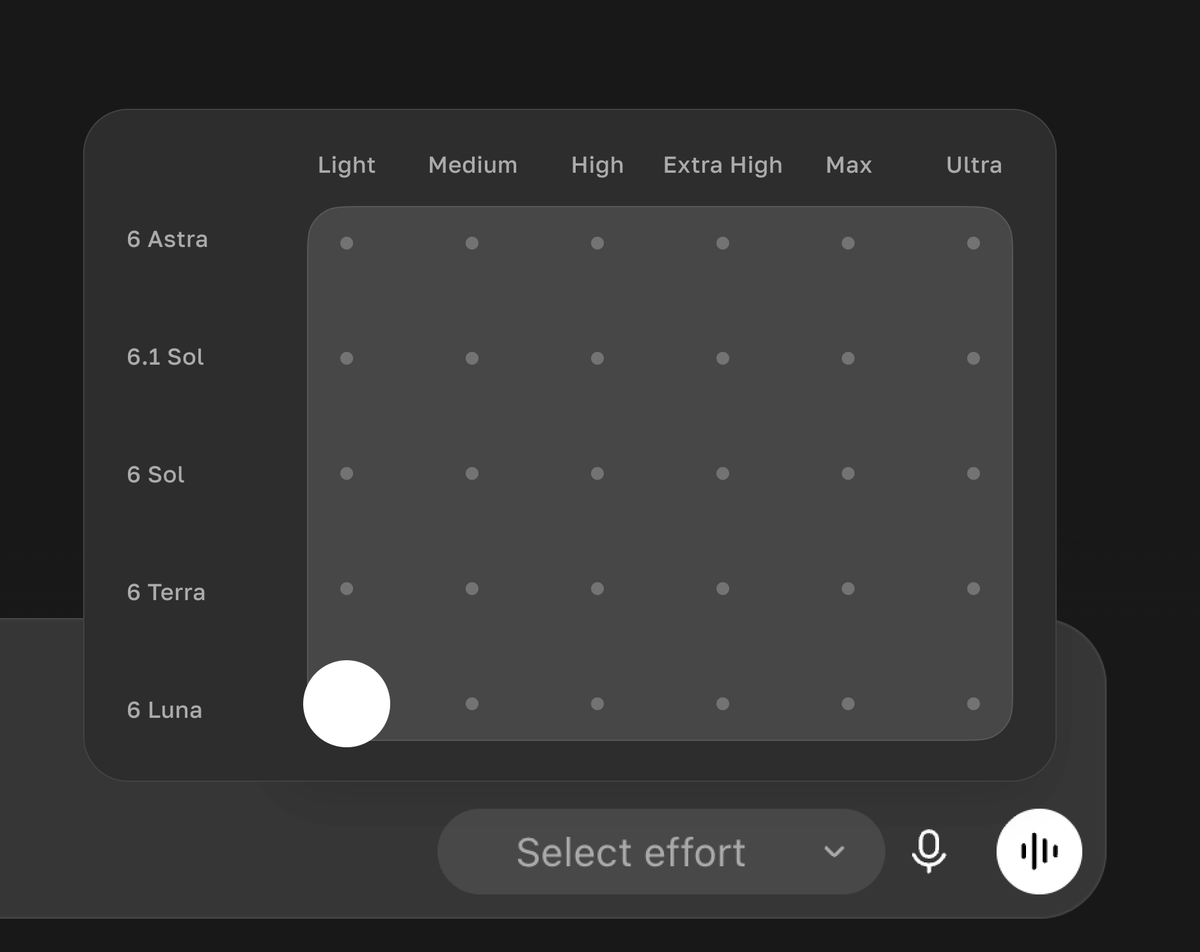The height and width of the screenshot is (952, 1200).
Task: Choose the 6 Terra Max dot
Action: coord(848,588)
